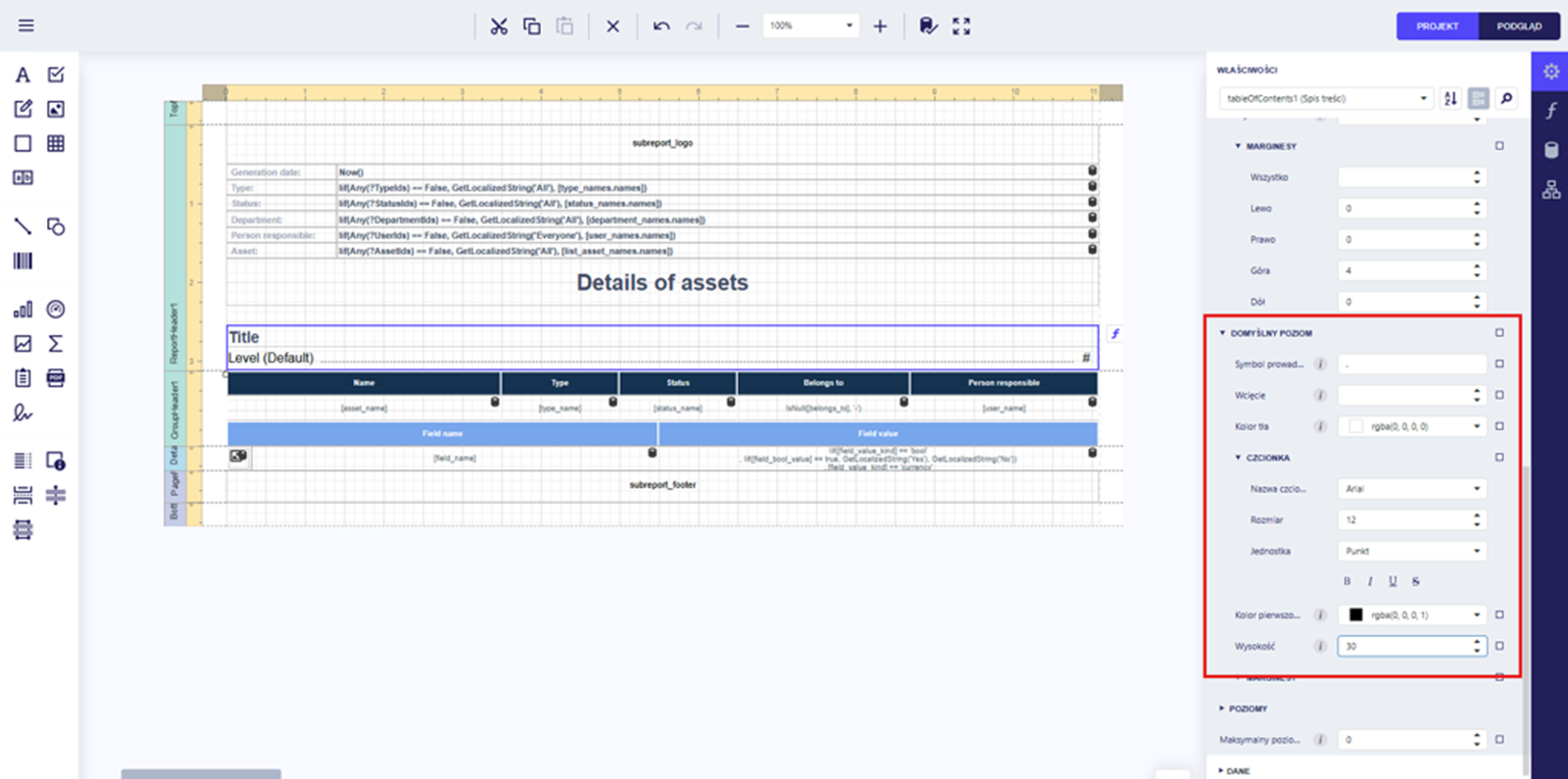Open the Nazwa czcionki Arial dropdown
The width and height of the screenshot is (1568, 779).
click(1411, 489)
